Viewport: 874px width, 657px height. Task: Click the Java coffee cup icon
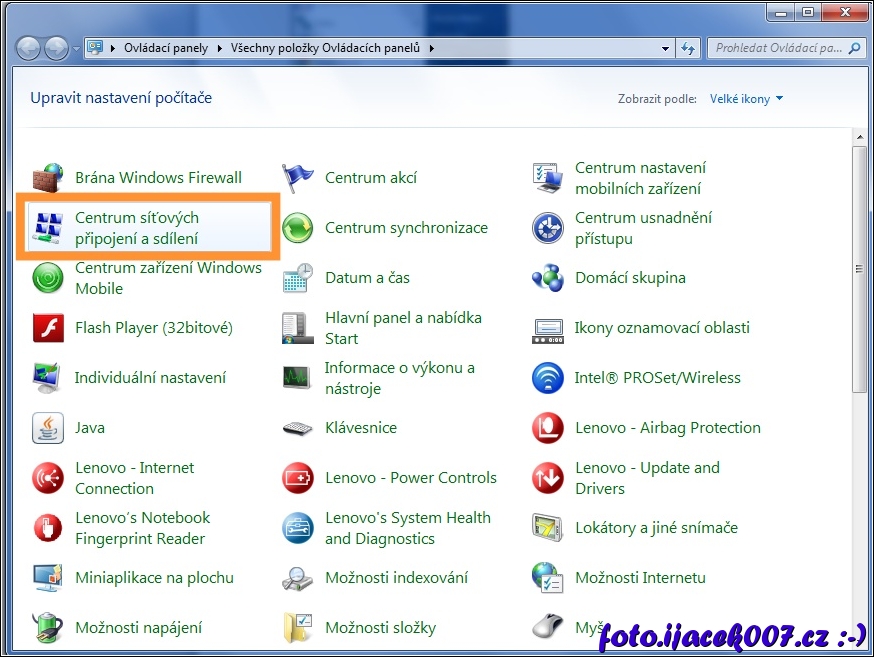(x=47, y=428)
